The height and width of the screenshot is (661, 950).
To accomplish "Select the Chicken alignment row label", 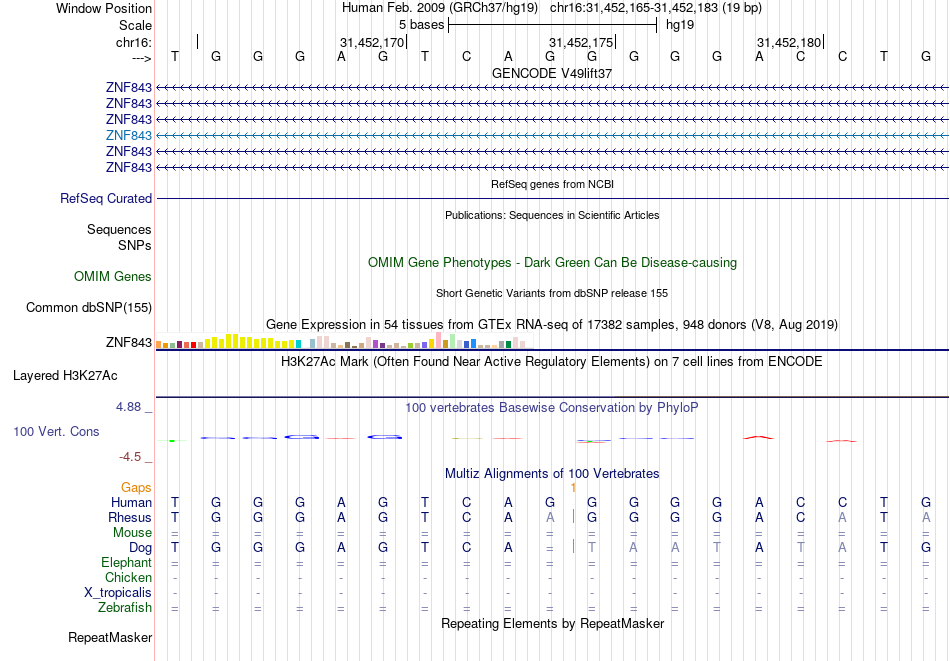I will pos(128,577).
